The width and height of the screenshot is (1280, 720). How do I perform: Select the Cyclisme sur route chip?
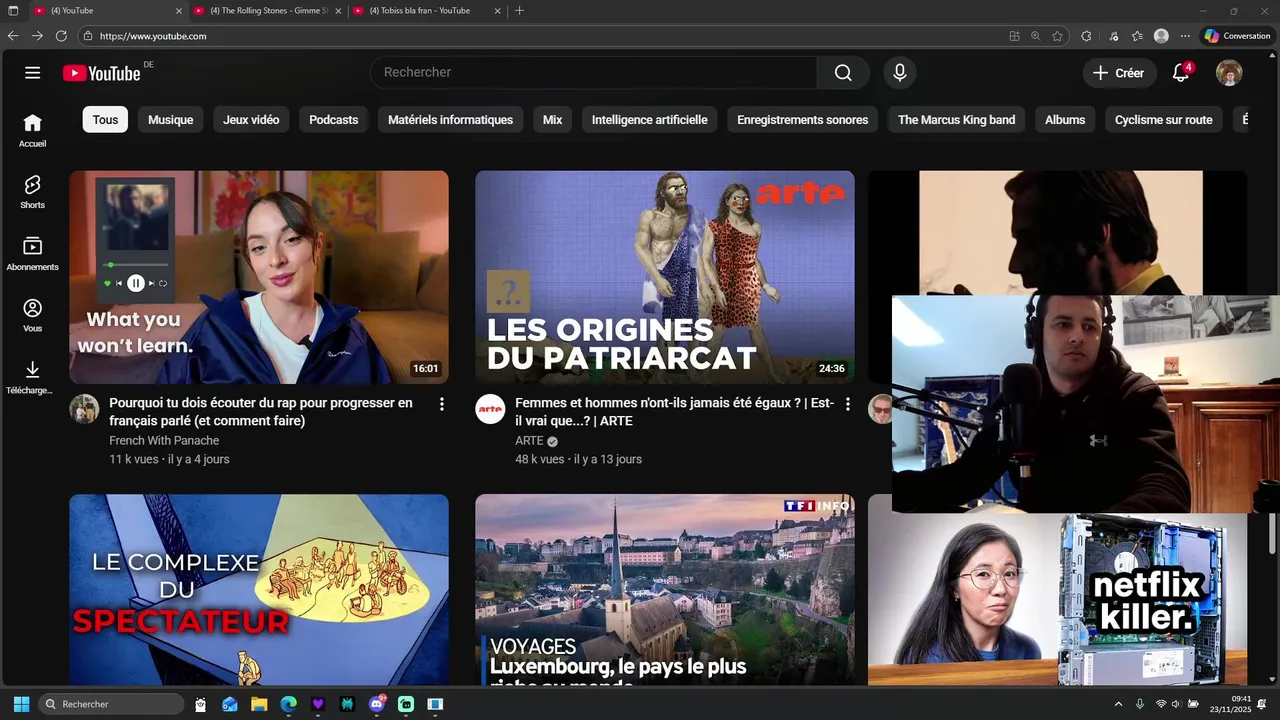[1163, 120]
